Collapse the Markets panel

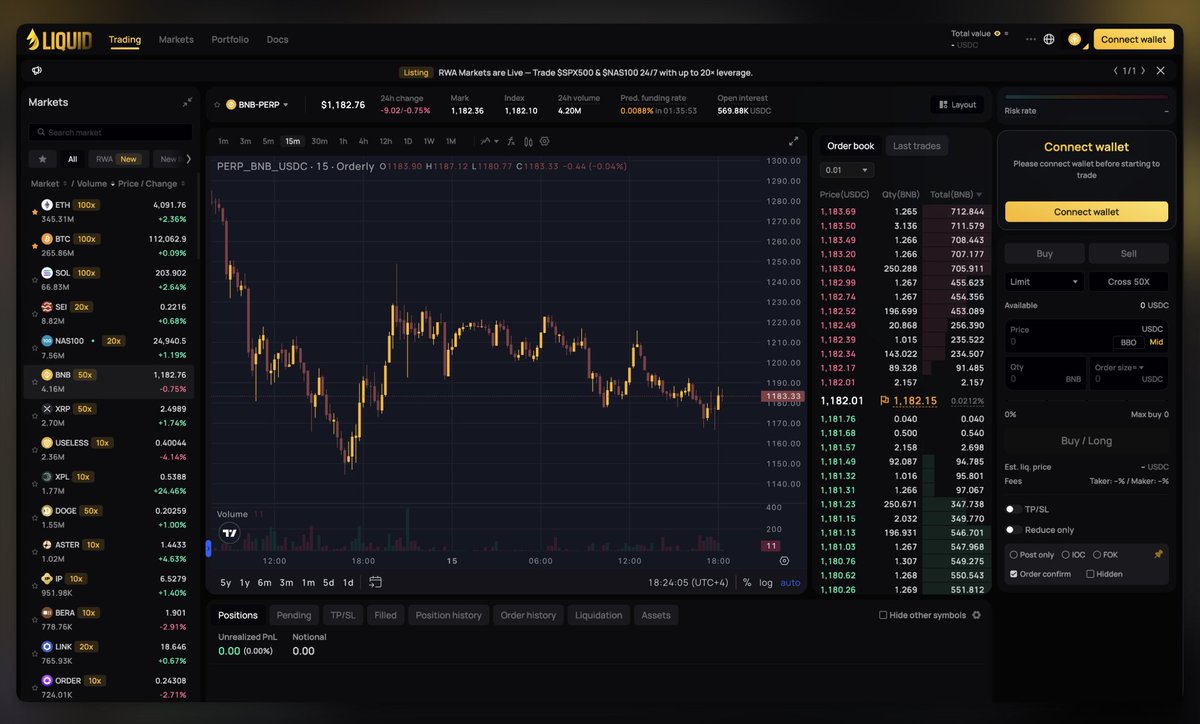[x=187, y=102]
